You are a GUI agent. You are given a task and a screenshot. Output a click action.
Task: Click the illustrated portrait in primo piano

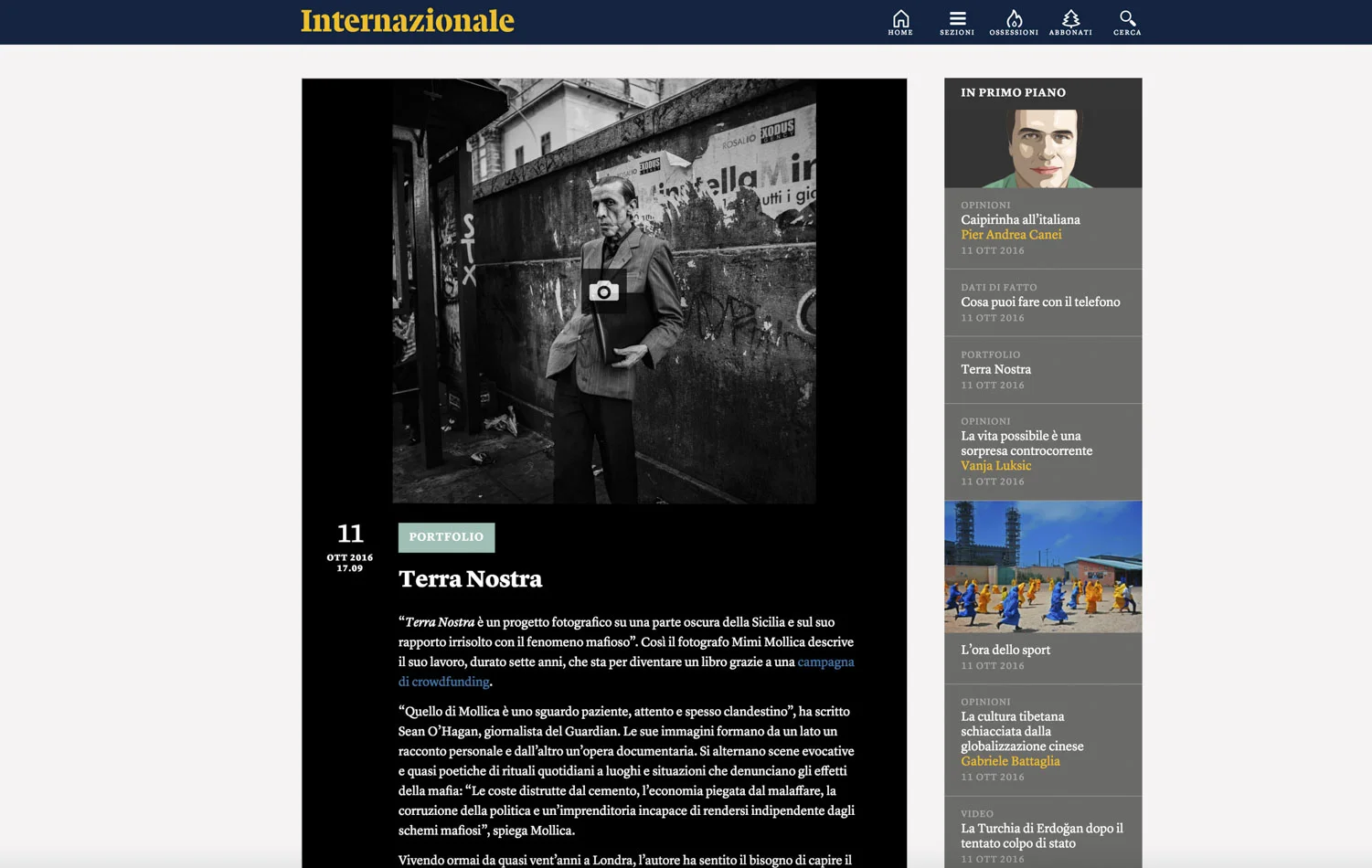click(1043, 149)
